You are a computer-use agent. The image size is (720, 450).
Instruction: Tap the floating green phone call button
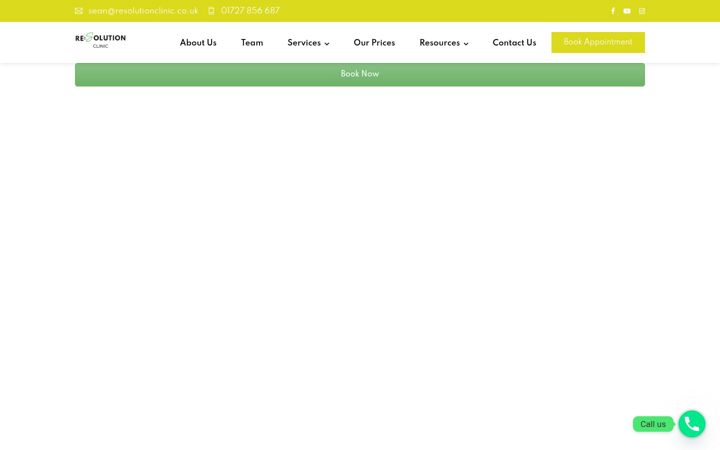tap(692, 424)
